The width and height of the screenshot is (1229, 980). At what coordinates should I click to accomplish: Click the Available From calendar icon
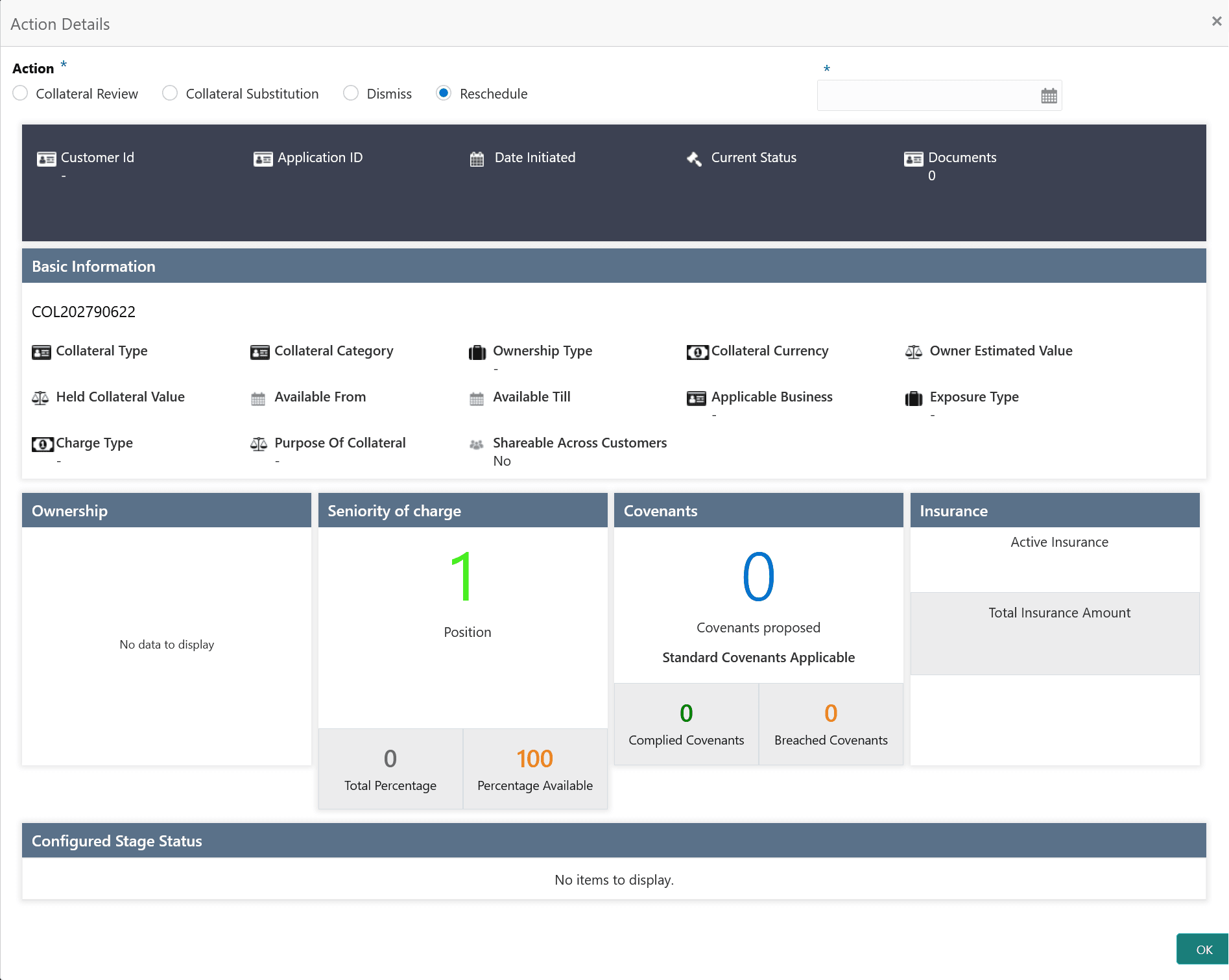click(x=258, y=399)
